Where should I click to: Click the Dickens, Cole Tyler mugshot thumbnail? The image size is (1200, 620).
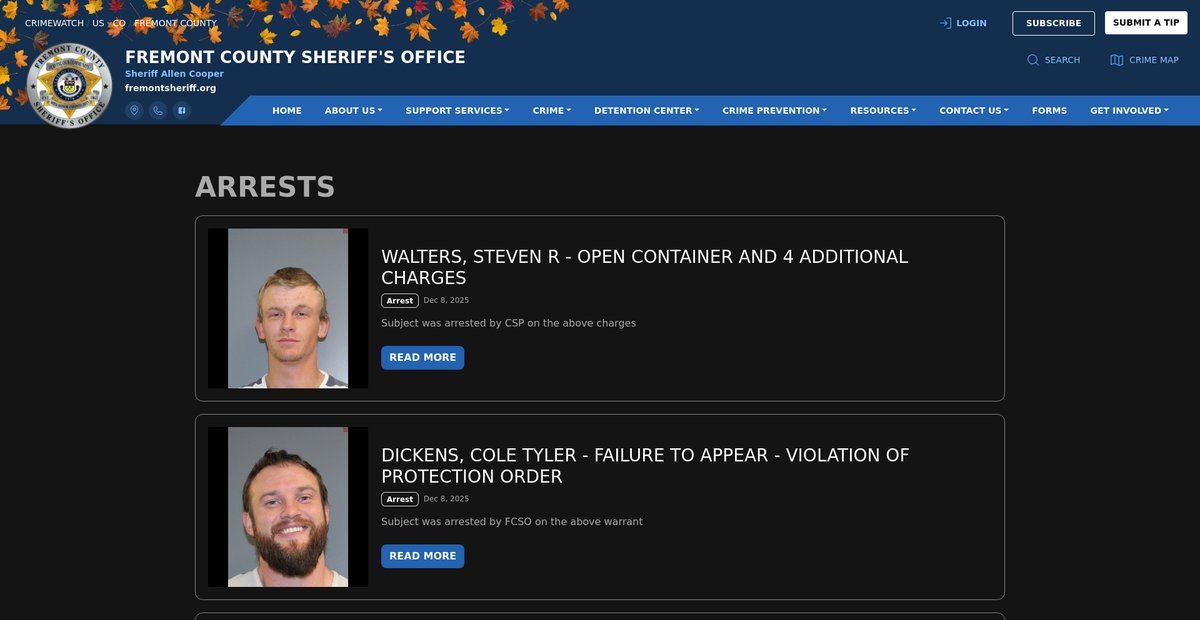288,507
